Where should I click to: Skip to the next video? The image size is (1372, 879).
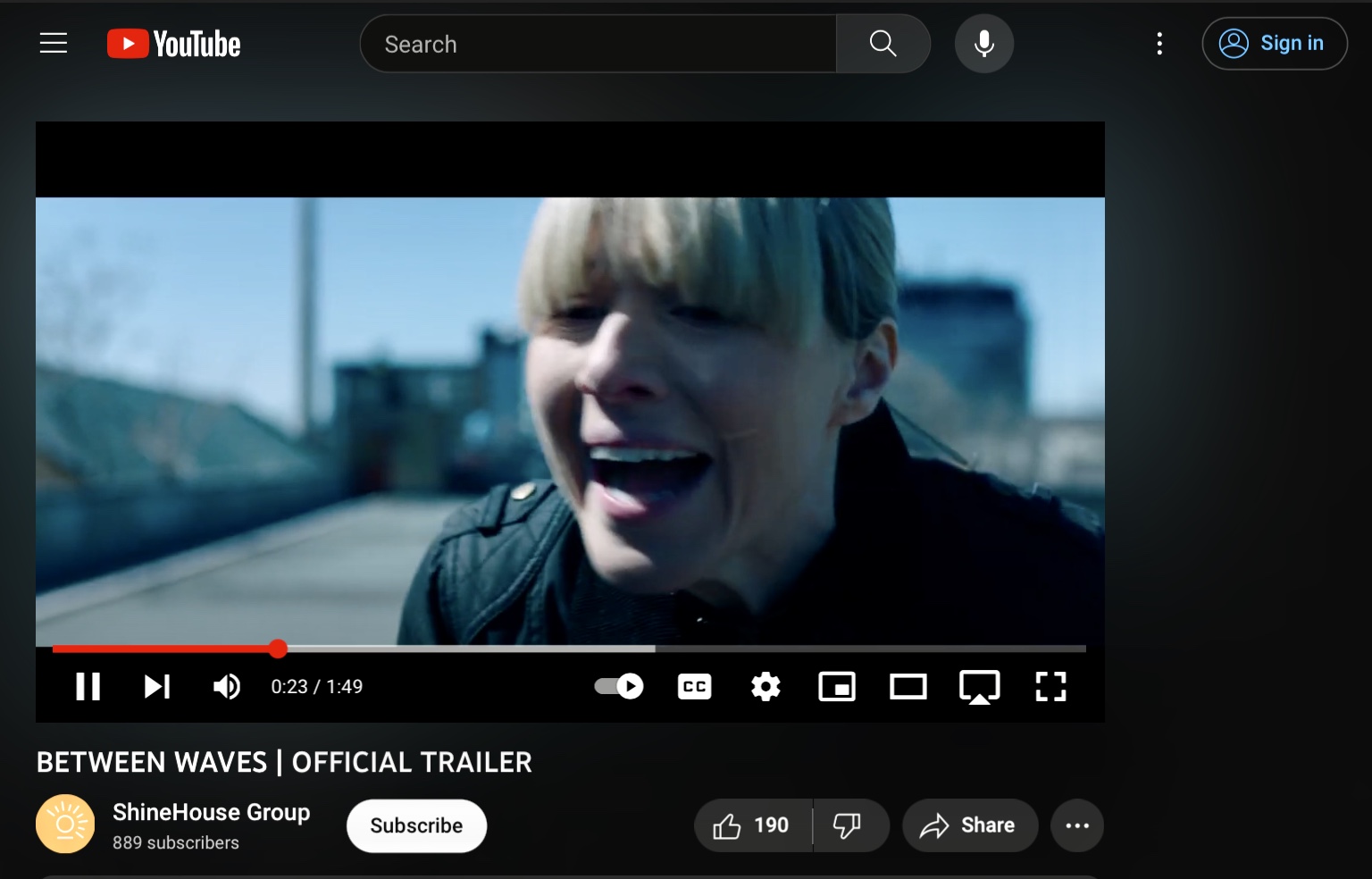point(157,686)
